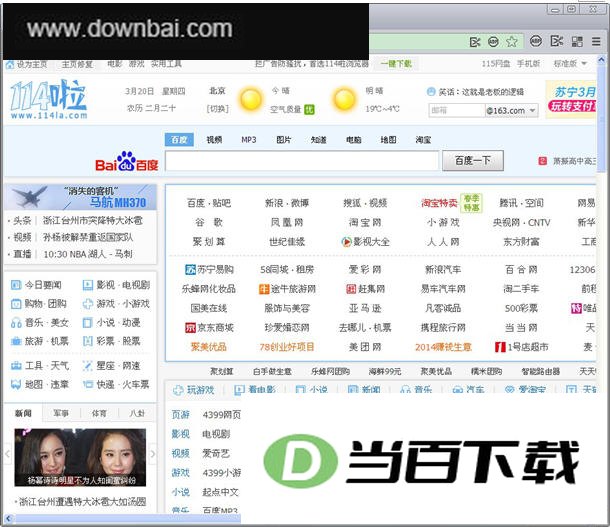The image size is (610, 527).
Task: Click 京东商城 link with red icon
Action: coord(209,328)
